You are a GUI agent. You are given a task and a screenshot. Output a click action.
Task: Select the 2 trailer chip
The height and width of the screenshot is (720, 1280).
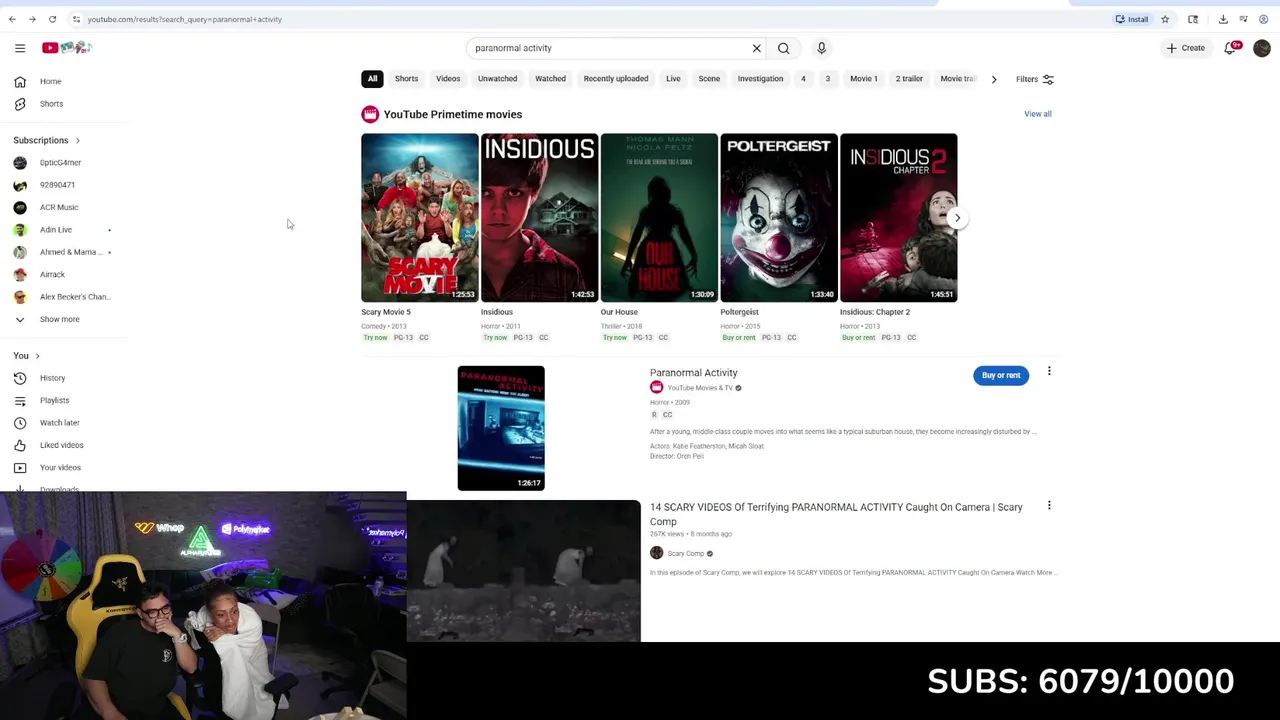909,79
